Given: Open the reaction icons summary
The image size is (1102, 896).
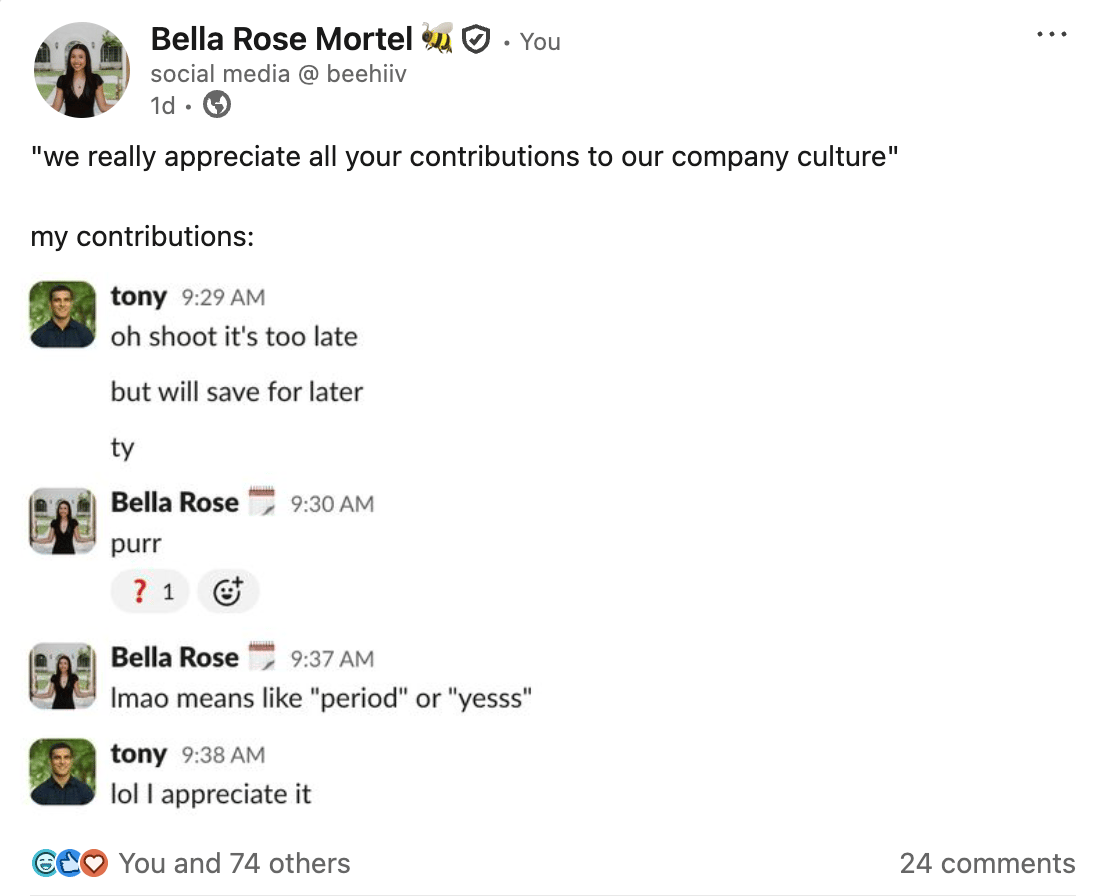Looking at the screenshot, I should 70,863.
